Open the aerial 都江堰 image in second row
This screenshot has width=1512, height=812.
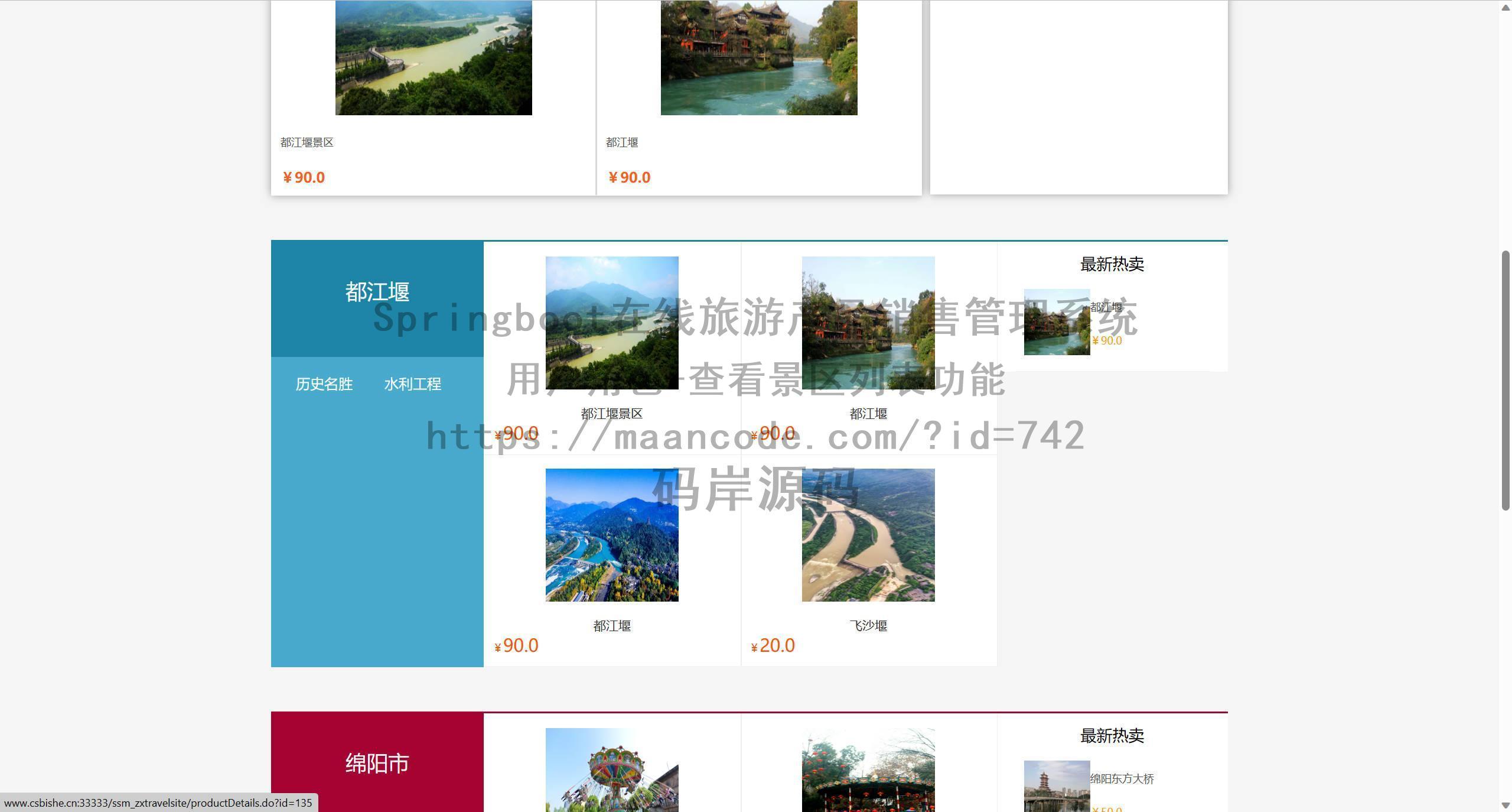click(612, 535)
